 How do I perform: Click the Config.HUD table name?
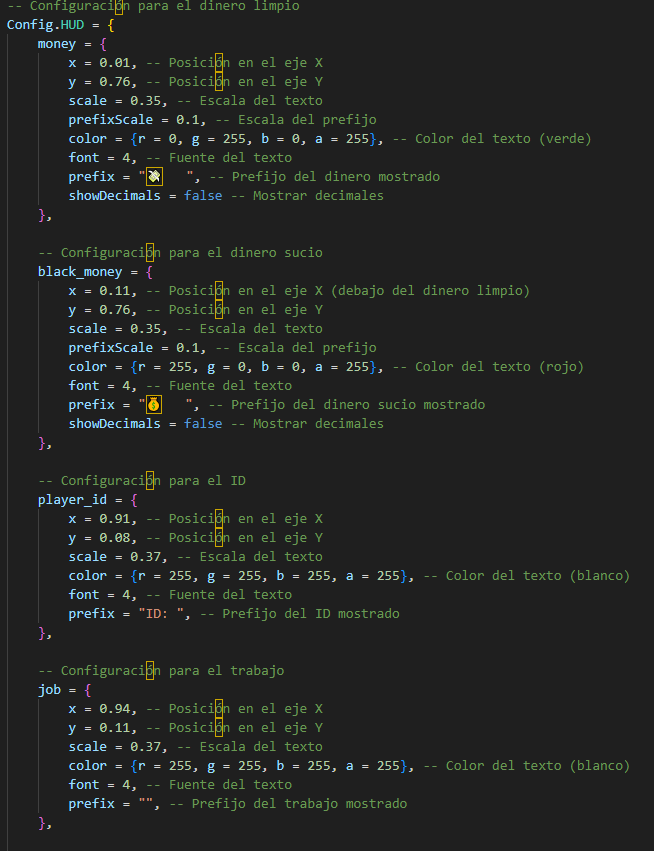45,25
